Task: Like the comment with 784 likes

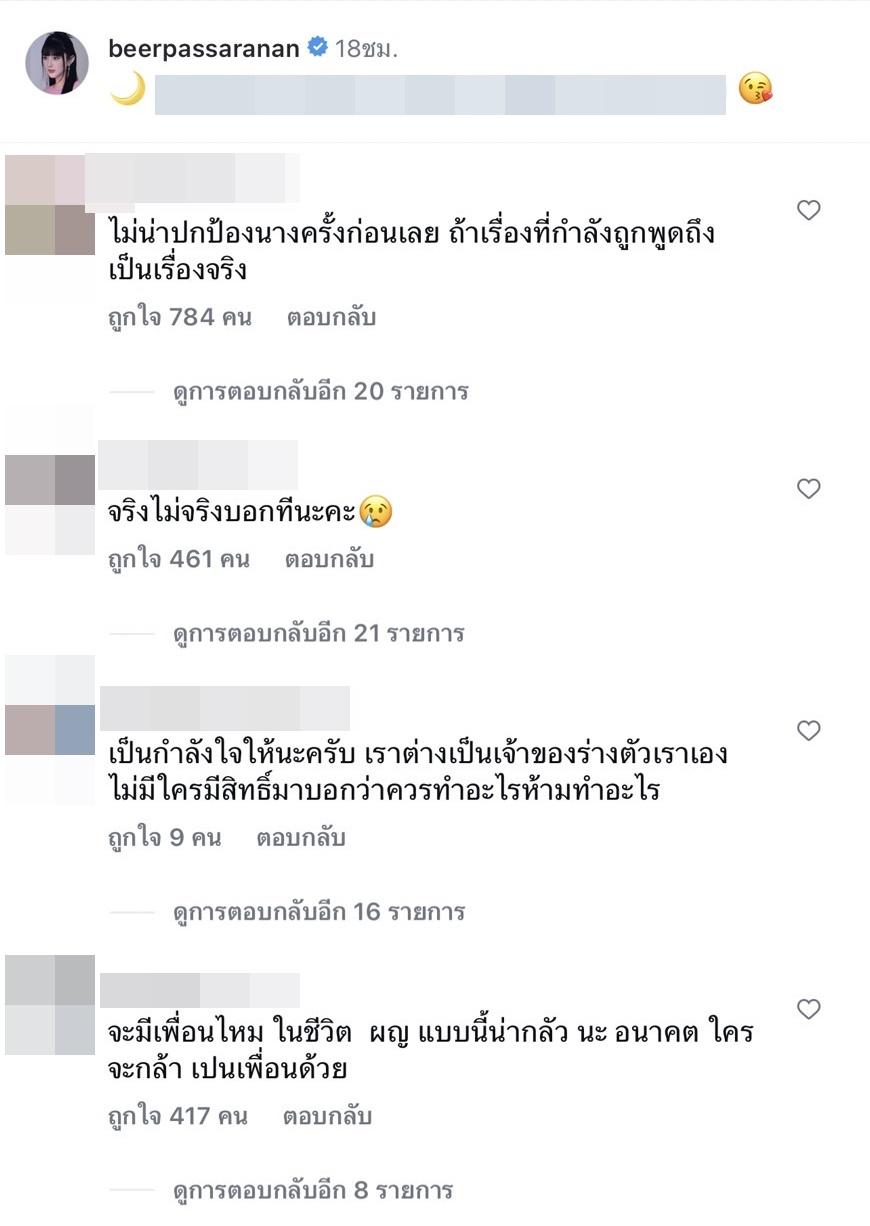Action: (808, 210)
